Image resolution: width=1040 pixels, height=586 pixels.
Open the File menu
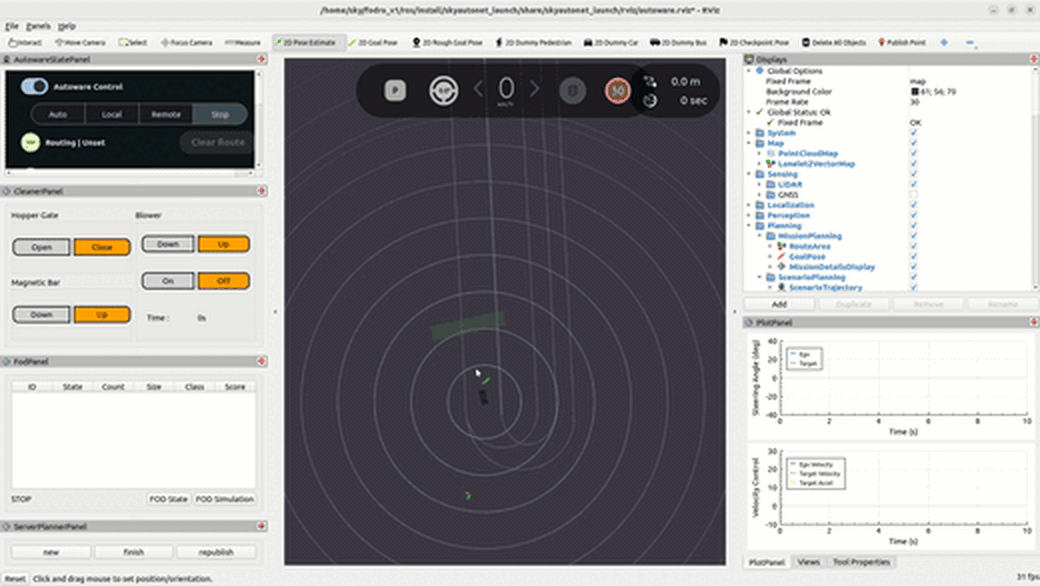coord(12,26)
